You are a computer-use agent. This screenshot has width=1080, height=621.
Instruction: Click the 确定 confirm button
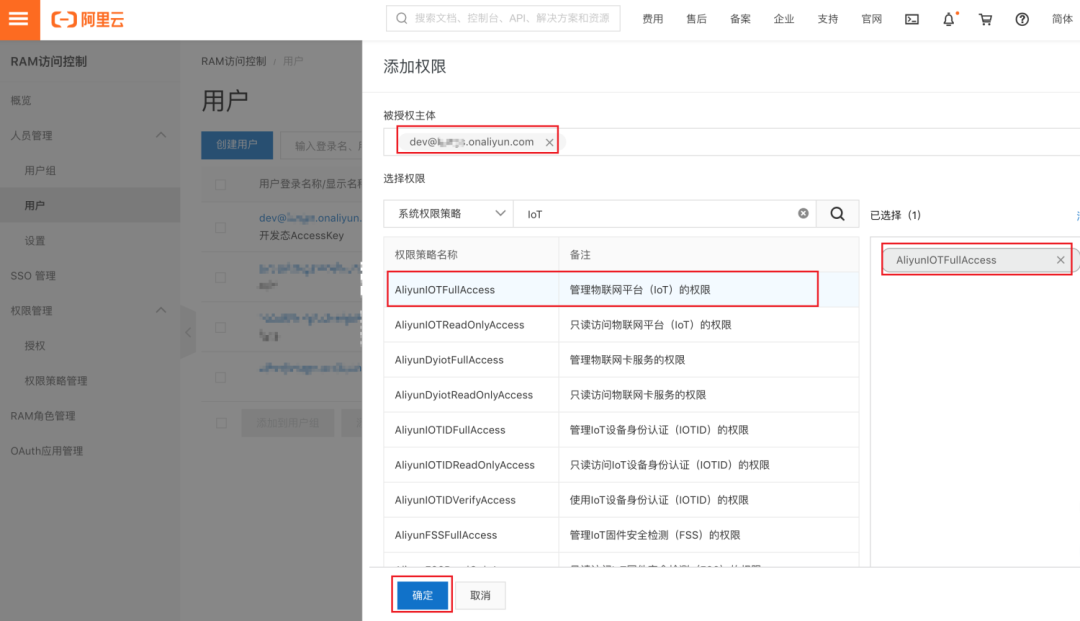(x=422, y=595)
